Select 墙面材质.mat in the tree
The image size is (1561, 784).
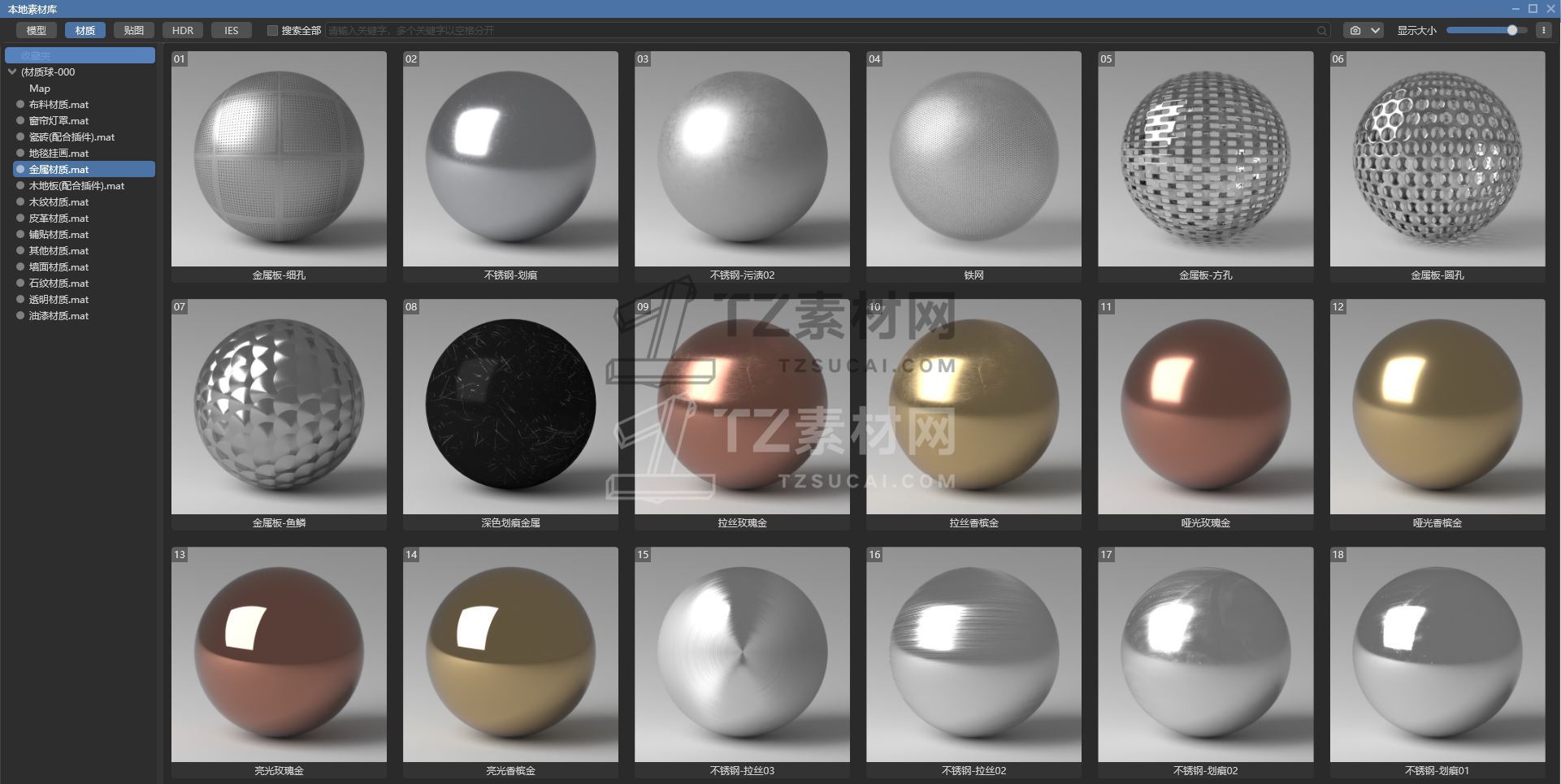click(59, 266)
